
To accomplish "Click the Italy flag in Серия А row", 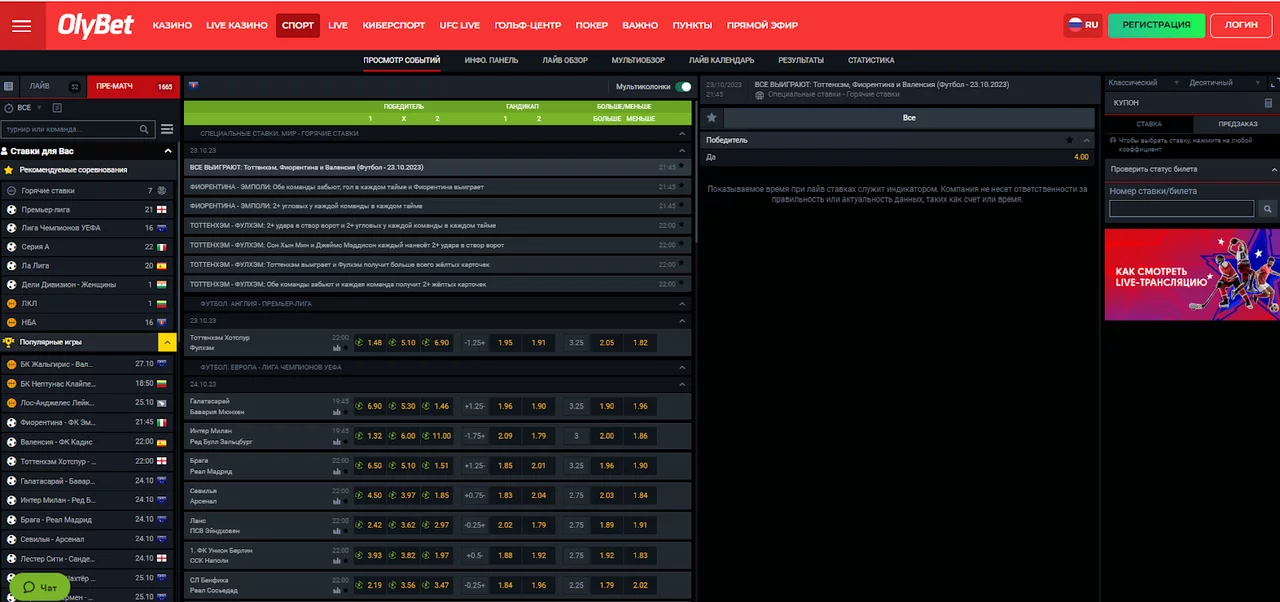I will [x=161, y=247].
